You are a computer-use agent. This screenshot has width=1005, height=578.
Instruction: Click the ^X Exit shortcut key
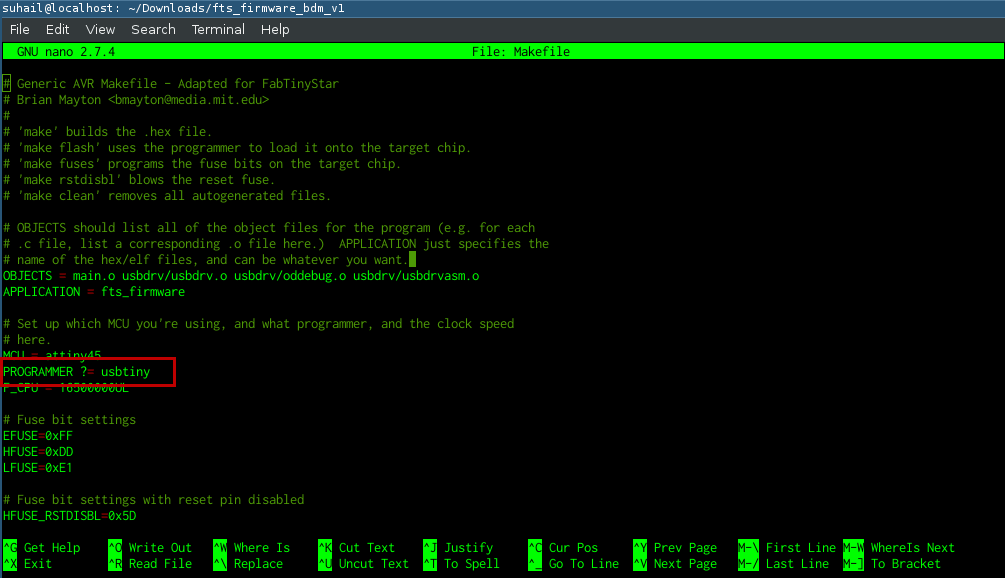point(10,564)
